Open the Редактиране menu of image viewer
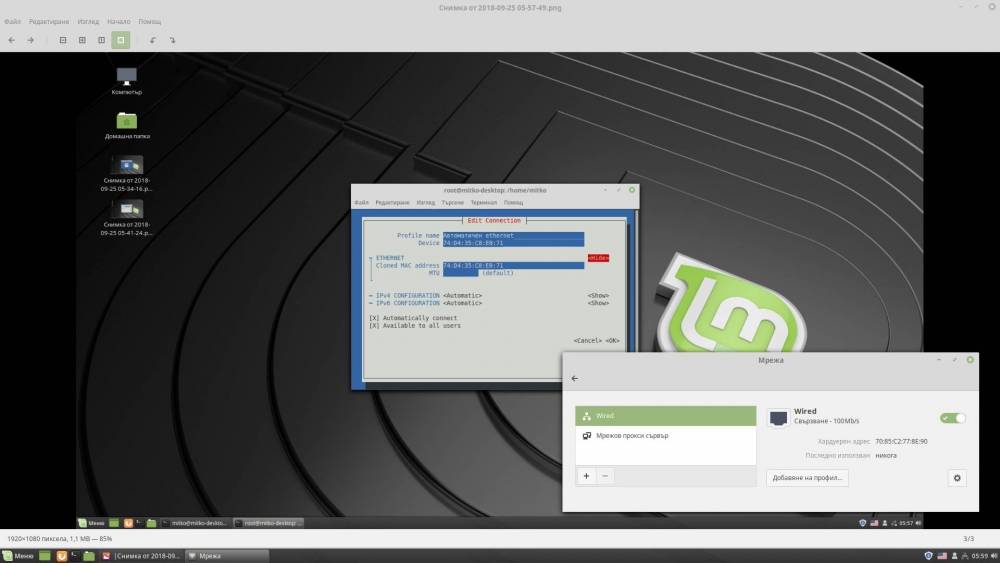This screenshot has height=563, width=1000. [48, 21]
